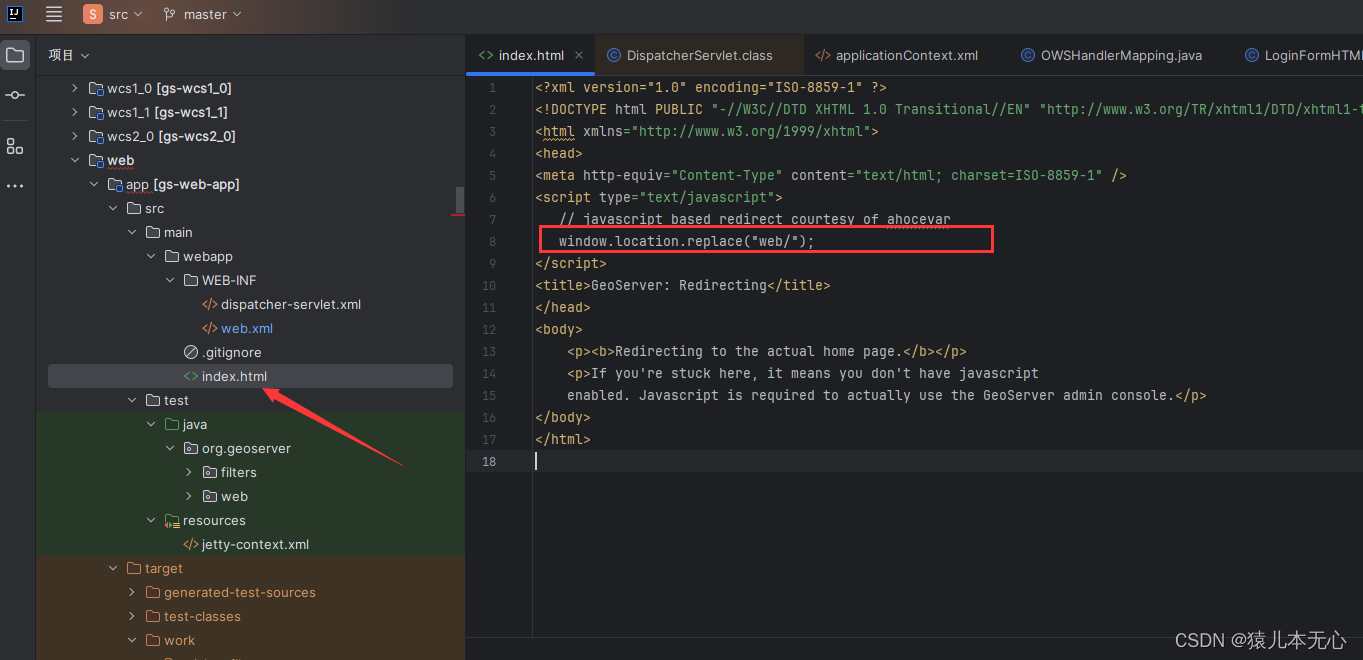Select dispatcher-servlet.xml in the tree

point(291,304)
